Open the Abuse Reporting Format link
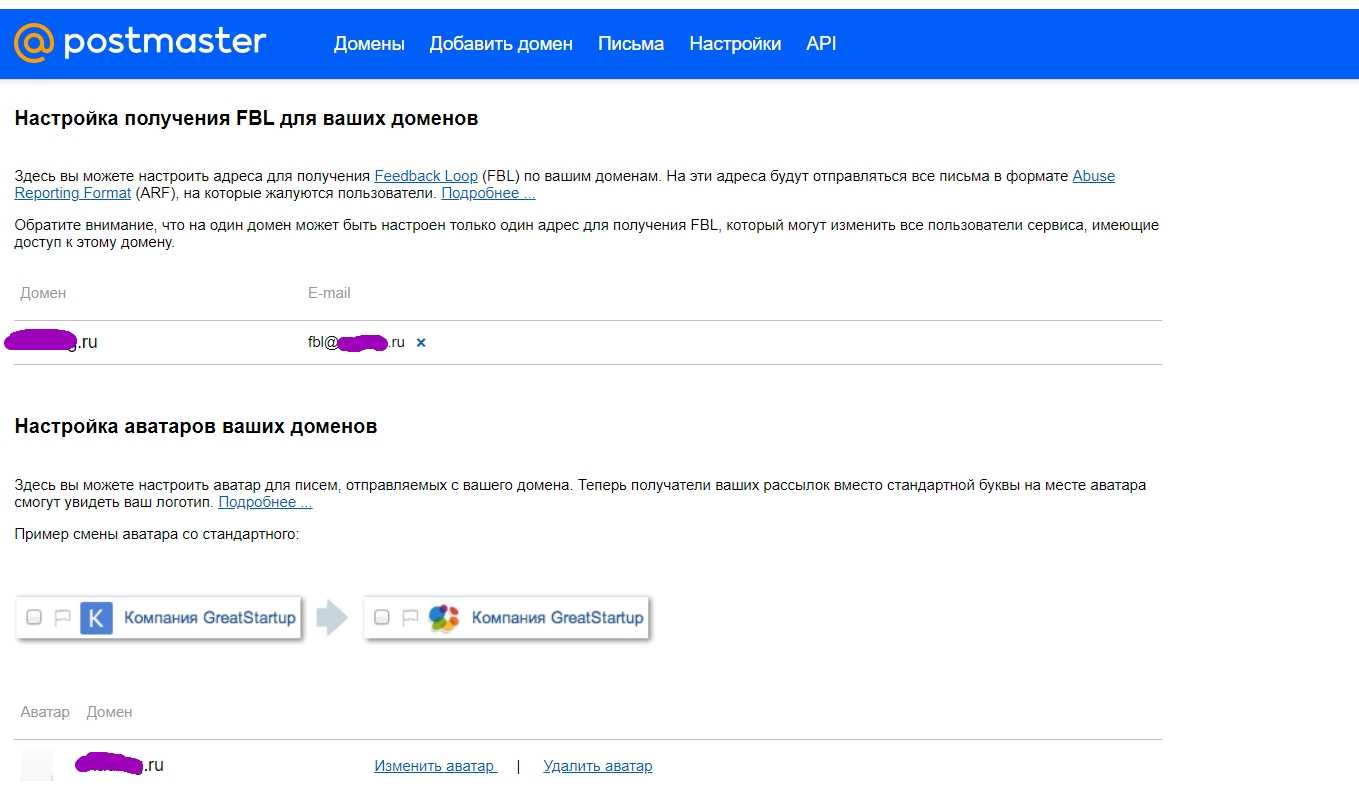 (x=1093, y=176)
